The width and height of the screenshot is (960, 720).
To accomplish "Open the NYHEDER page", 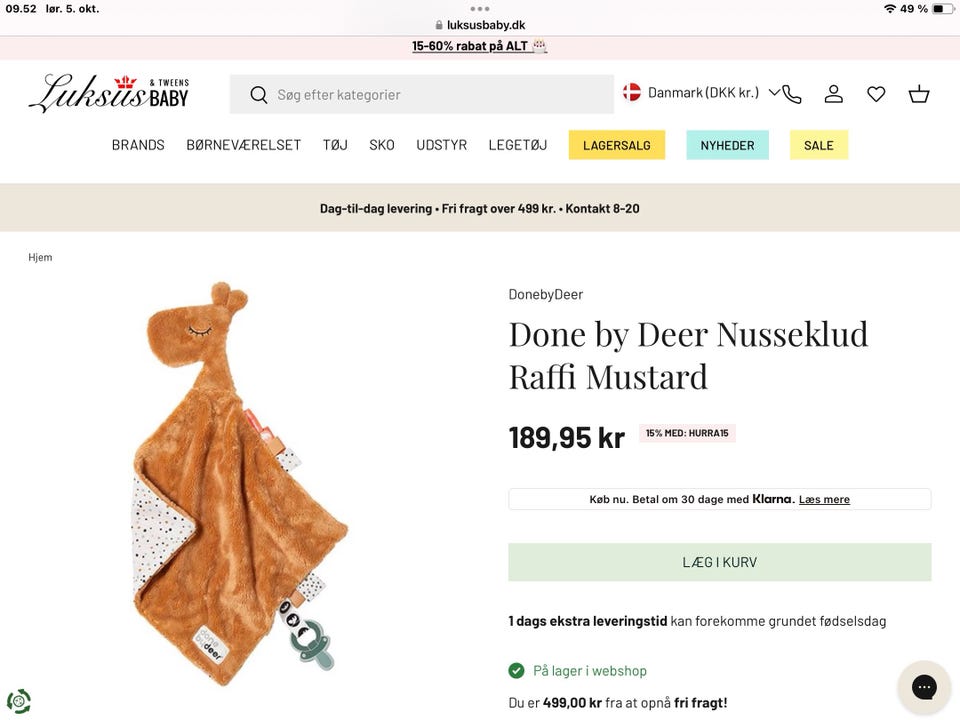I will 727,145.
